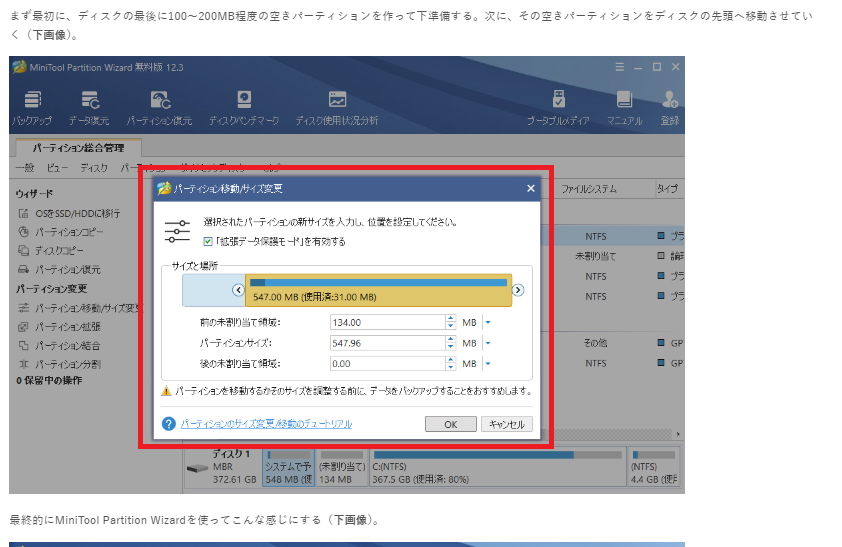
Task: Click the yellow partition block in size bar
Action: click(x=378, y=290)
